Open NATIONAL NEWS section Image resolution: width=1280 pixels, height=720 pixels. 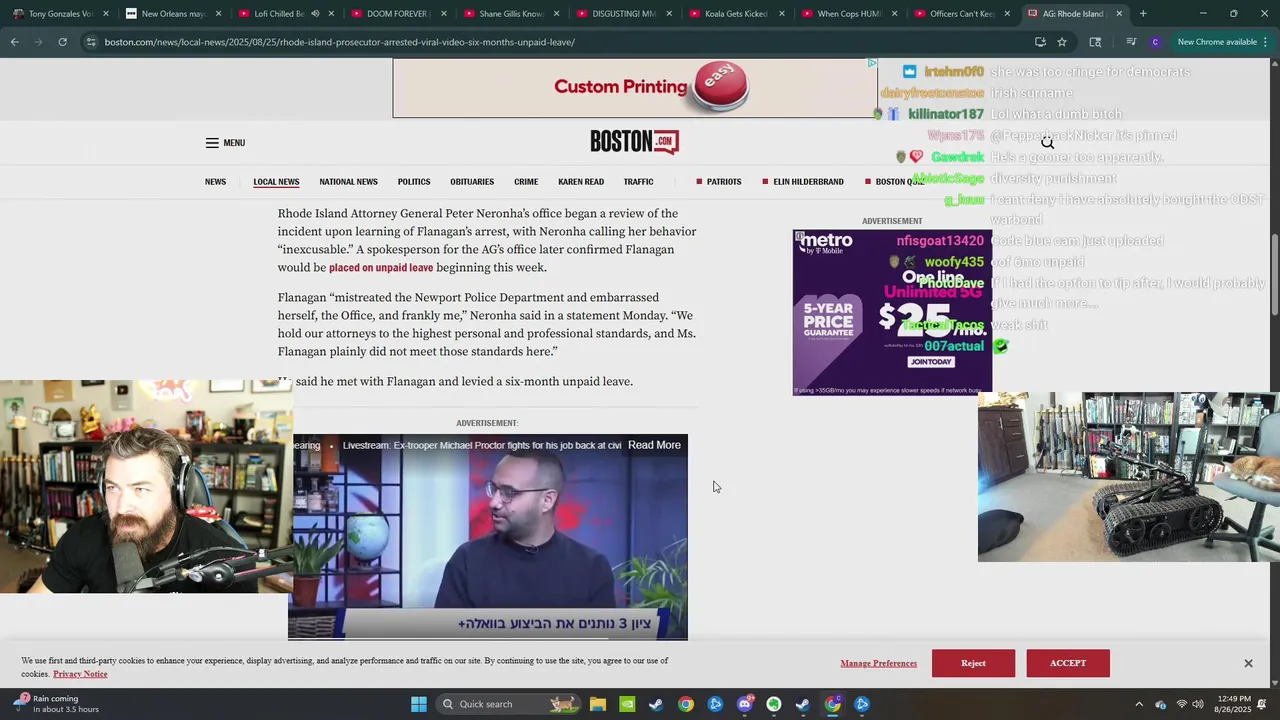348,182
